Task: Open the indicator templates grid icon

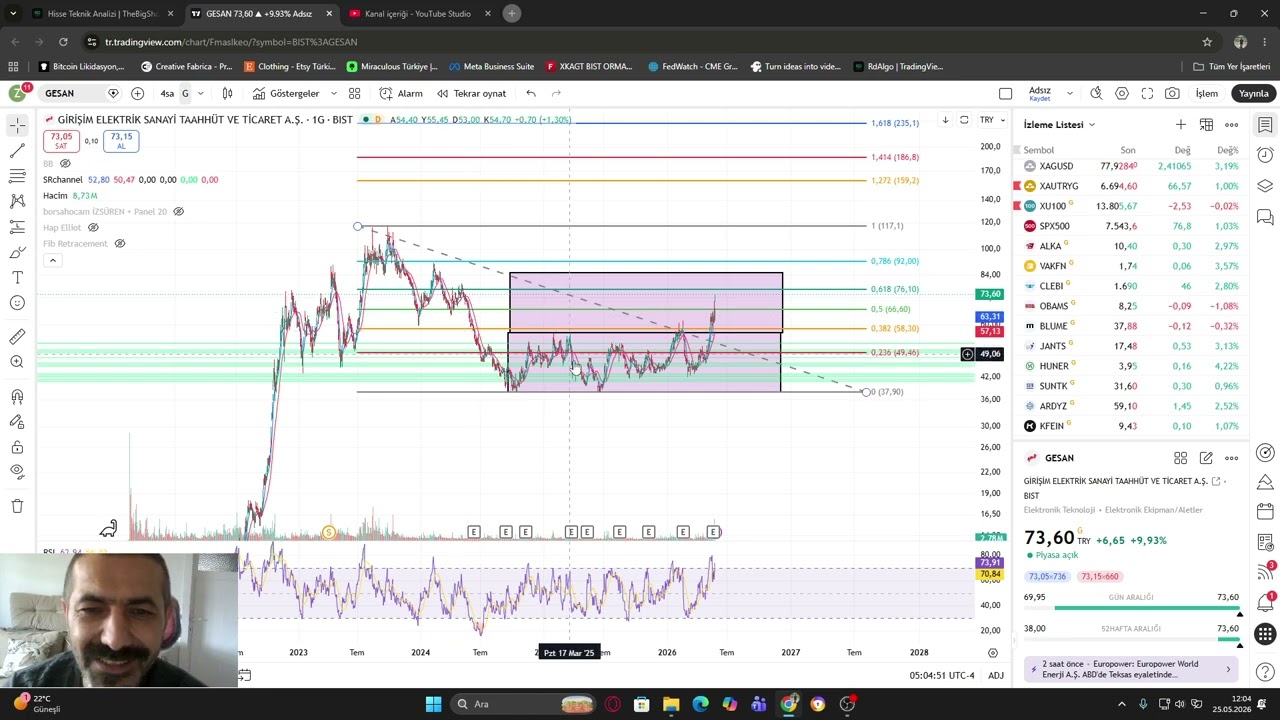Action: [354, 93]
